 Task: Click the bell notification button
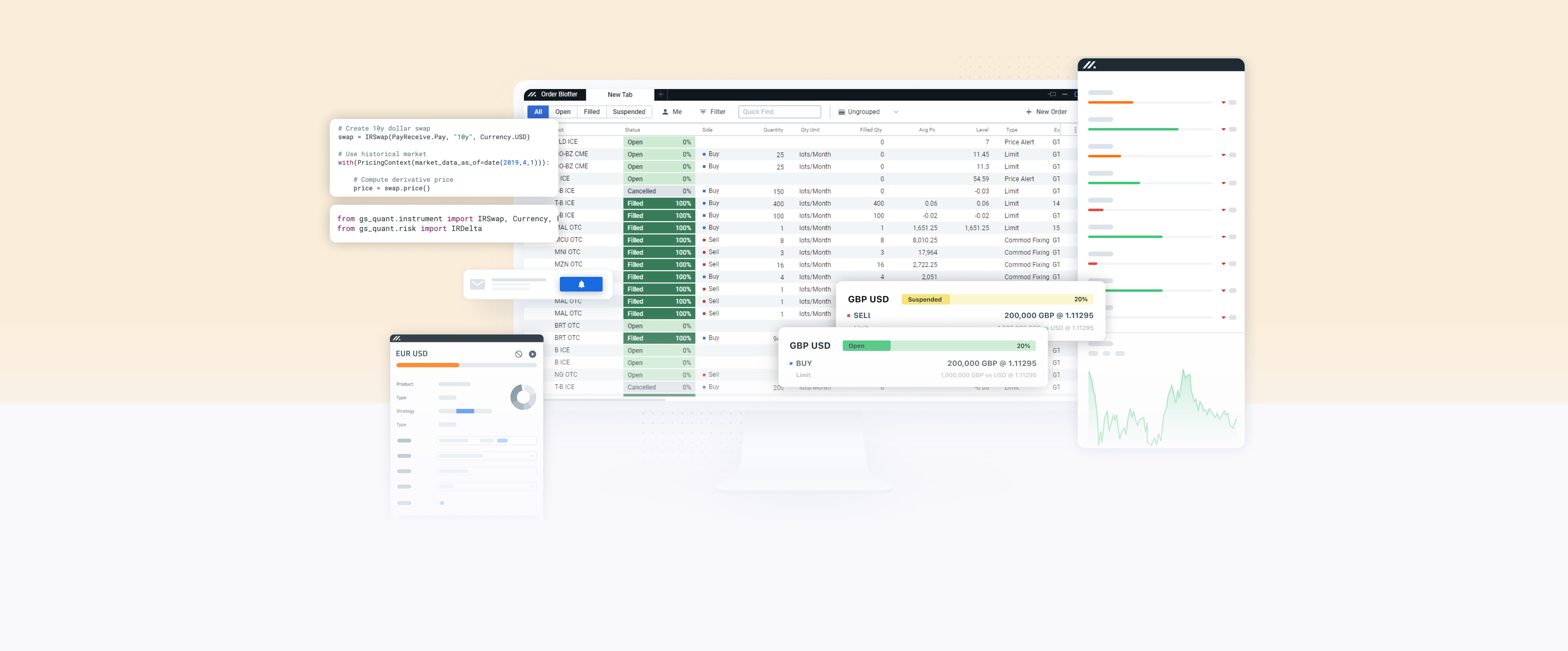pyautogui.click(x=581, y=284)
